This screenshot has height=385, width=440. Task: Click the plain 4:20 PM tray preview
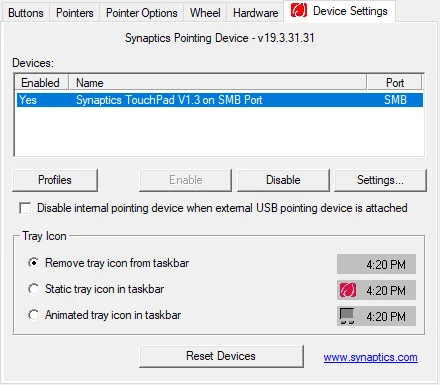click(376, 264)
